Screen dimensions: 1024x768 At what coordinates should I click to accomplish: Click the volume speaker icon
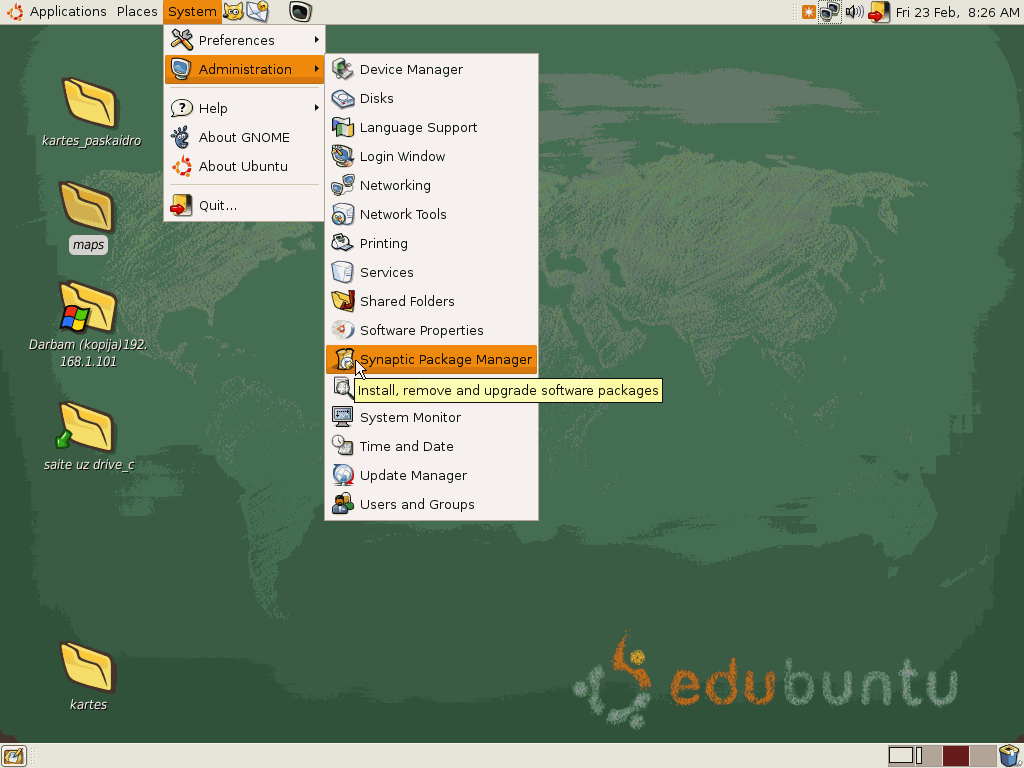854,12
